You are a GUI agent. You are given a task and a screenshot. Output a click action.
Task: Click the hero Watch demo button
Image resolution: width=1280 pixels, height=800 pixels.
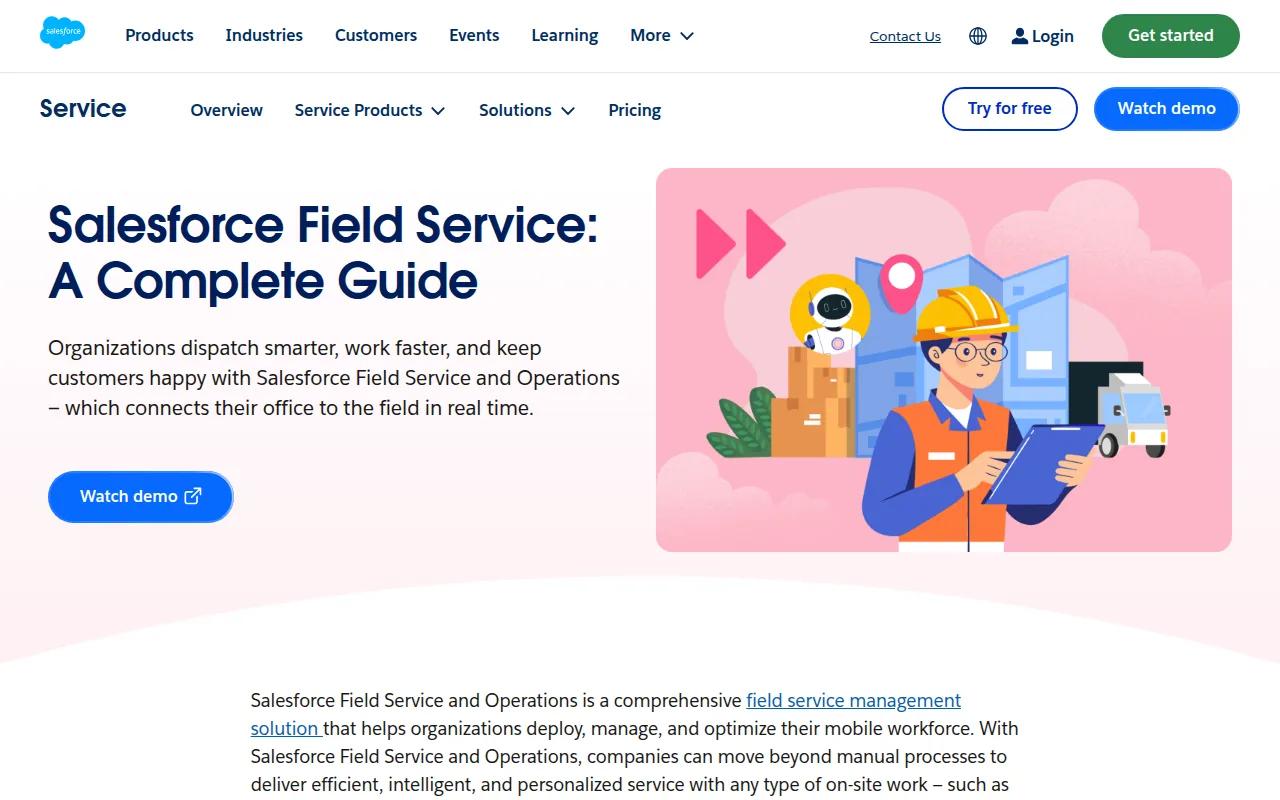pos(141,496)
